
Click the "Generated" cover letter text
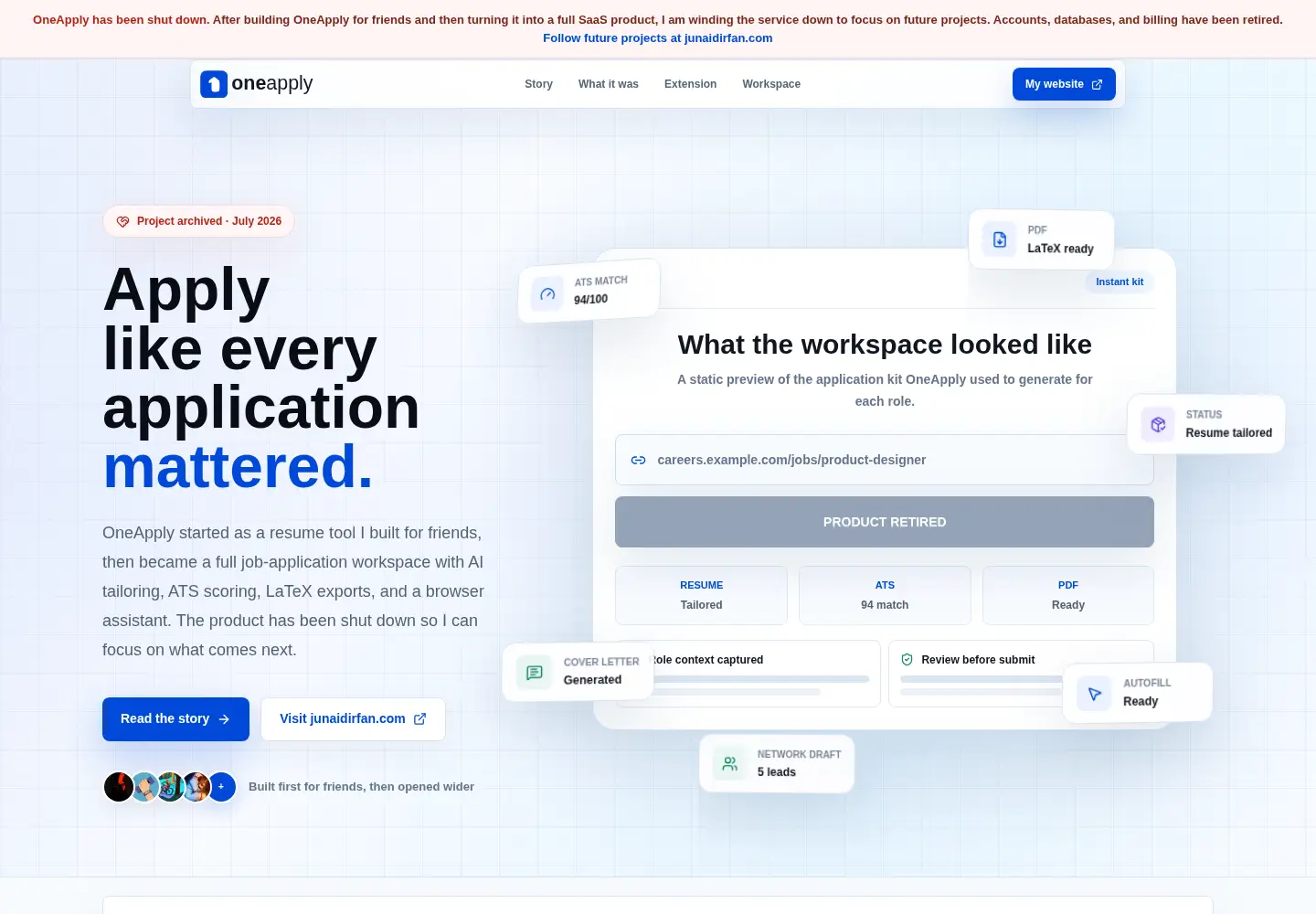click(592, 680)
